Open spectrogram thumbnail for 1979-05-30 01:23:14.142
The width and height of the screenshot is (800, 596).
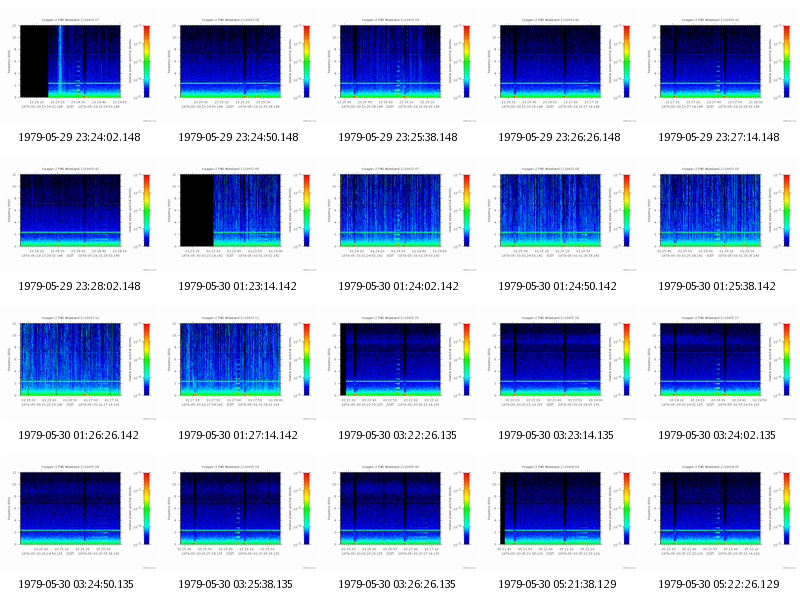pos(239,216)
